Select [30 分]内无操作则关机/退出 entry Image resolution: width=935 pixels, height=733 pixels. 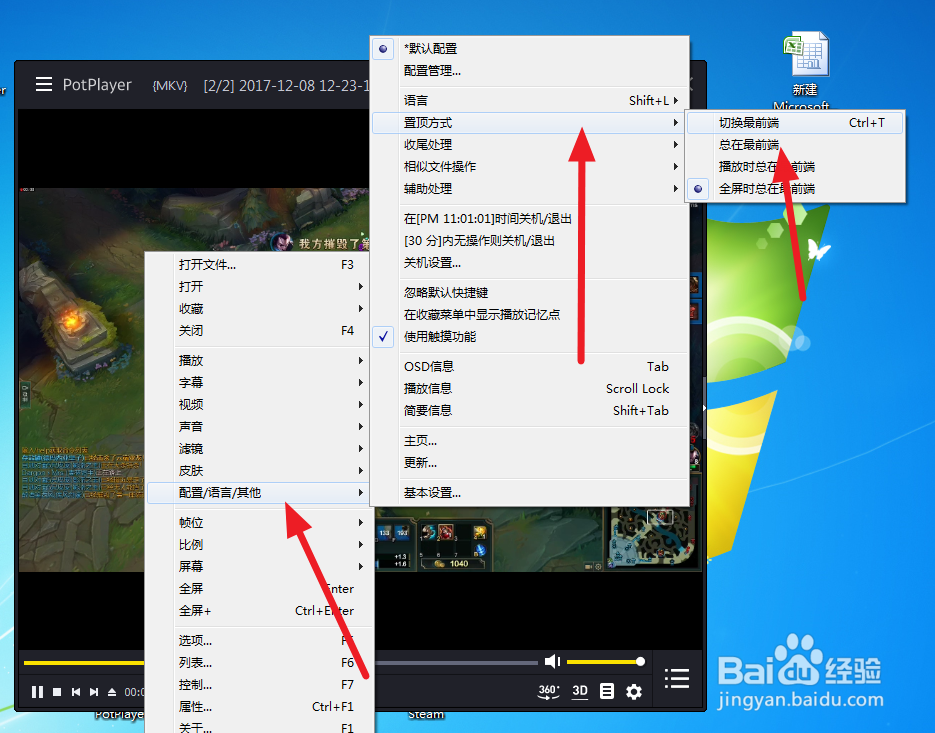531,241
